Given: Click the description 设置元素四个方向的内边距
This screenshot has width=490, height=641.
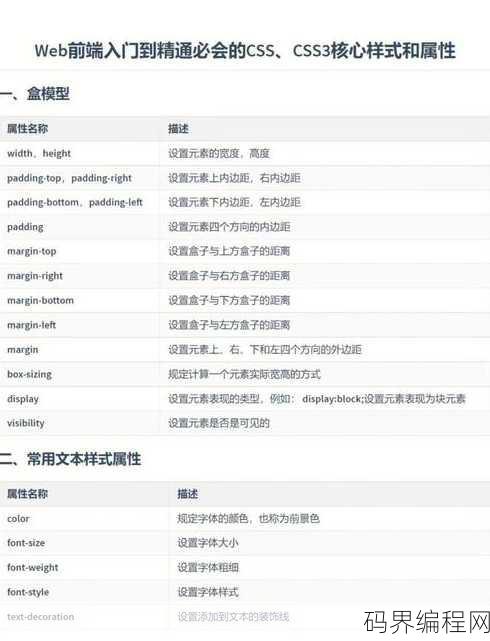Looking at the screenshot, I should click(x=229, y=227).
